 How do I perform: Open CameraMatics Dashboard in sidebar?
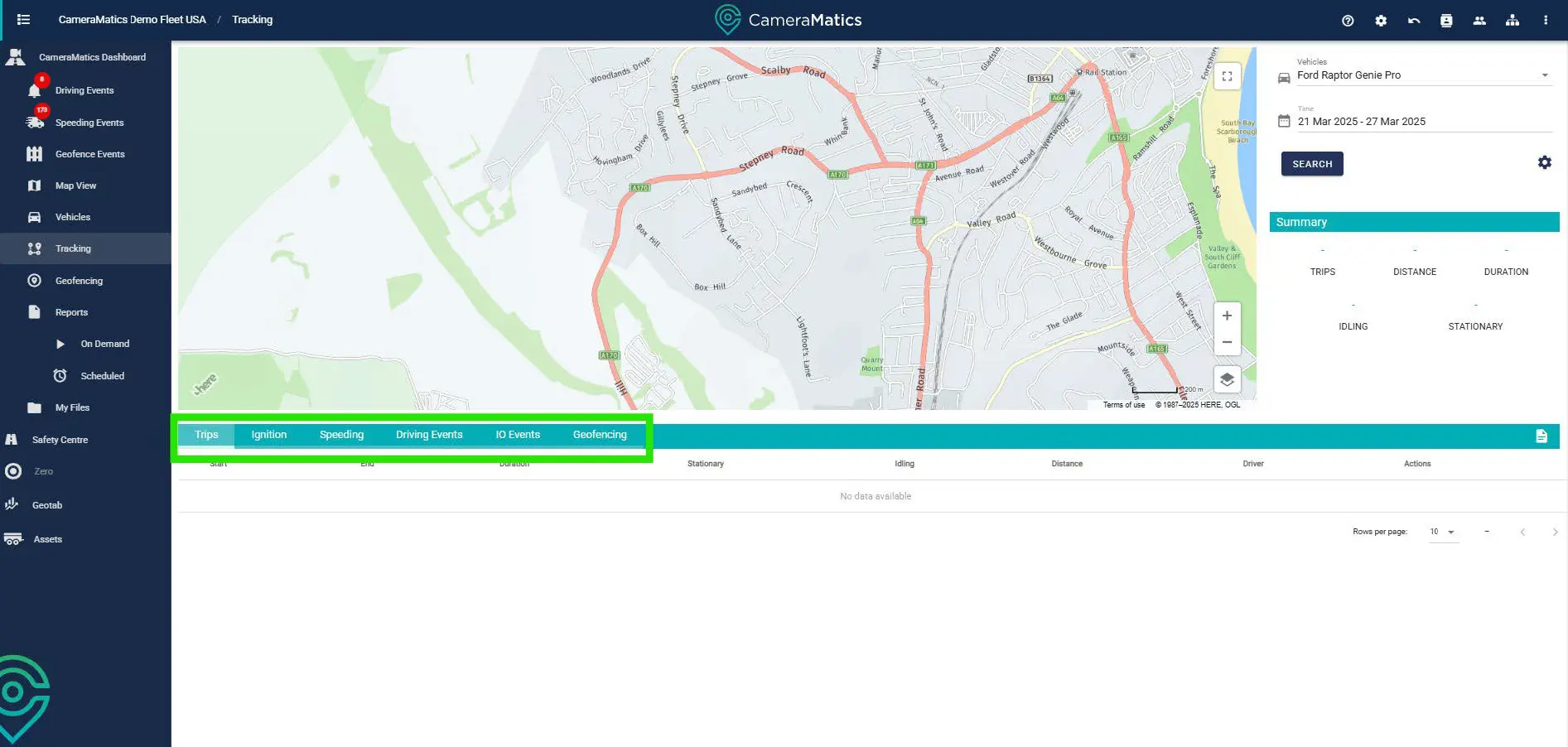click(x=85, y=57)
